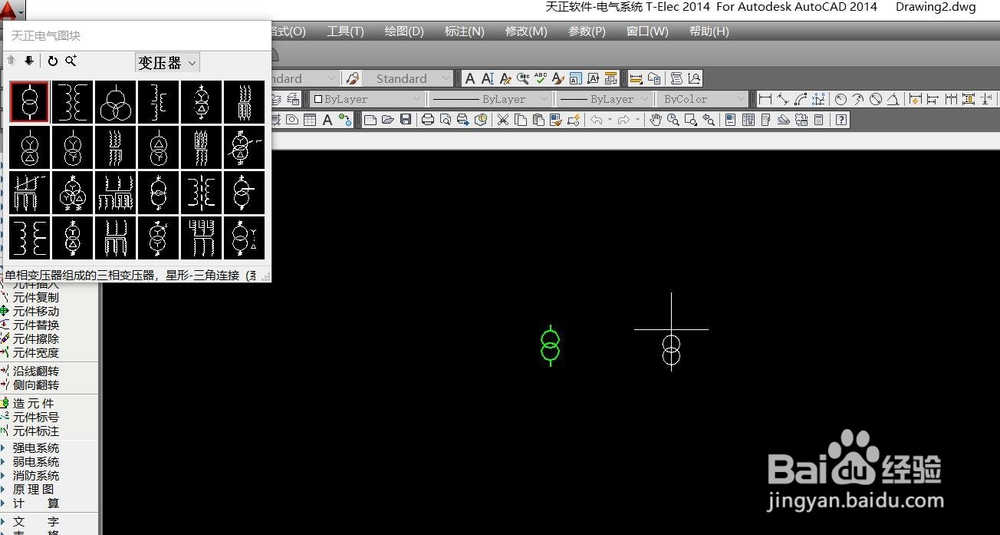Open the 窗口(W) menu
This screenshot has height=535, width=1000.
click(647, 31)
